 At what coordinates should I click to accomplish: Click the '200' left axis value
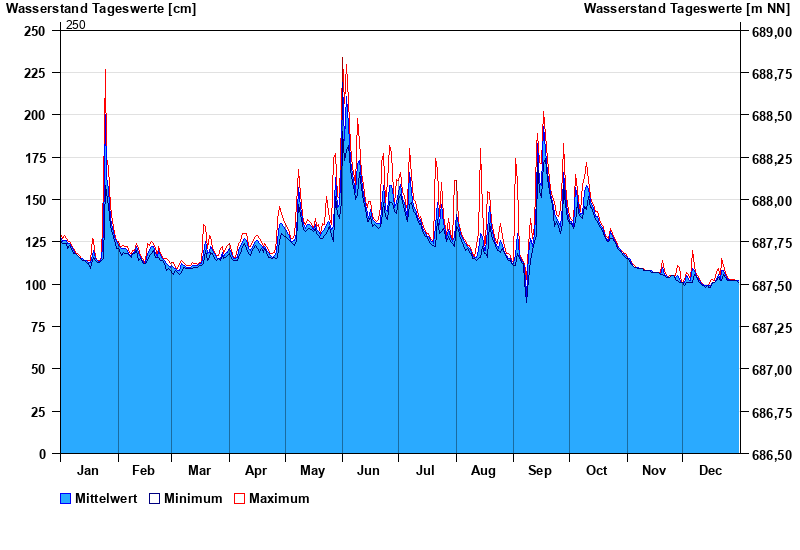pos(35,115)
